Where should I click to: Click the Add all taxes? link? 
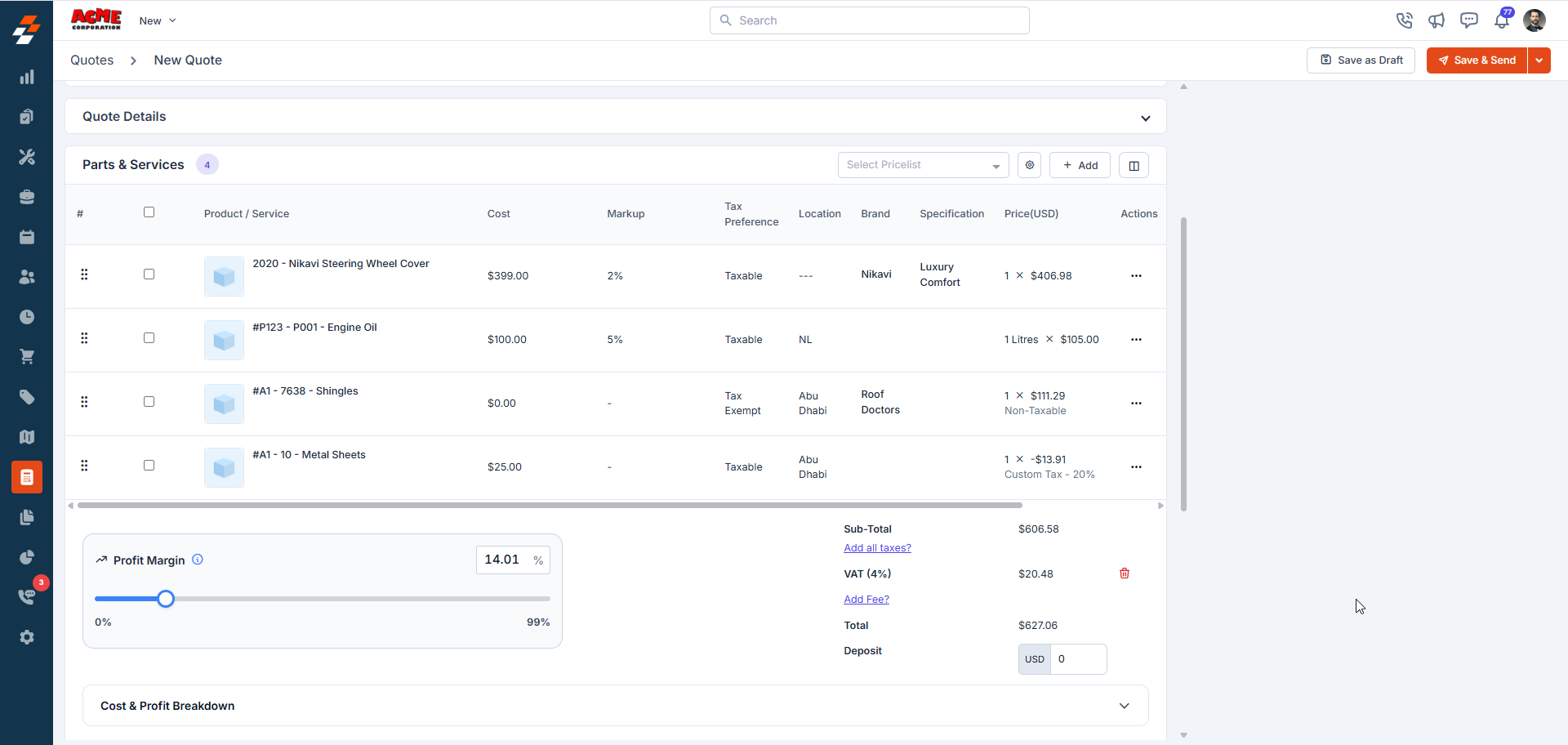877,548
